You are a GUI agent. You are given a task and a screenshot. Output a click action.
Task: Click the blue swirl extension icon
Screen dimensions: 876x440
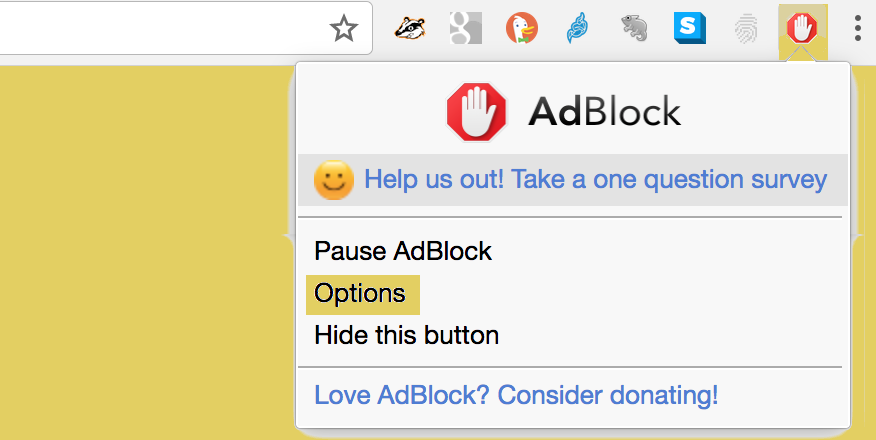pos(577,28)
